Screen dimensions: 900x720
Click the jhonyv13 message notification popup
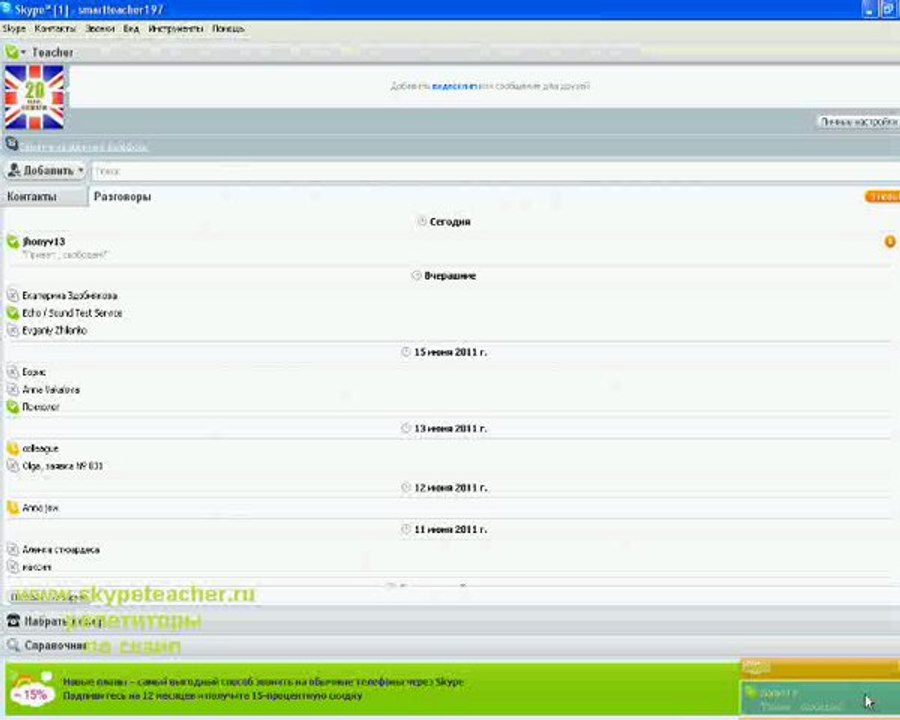820,699
